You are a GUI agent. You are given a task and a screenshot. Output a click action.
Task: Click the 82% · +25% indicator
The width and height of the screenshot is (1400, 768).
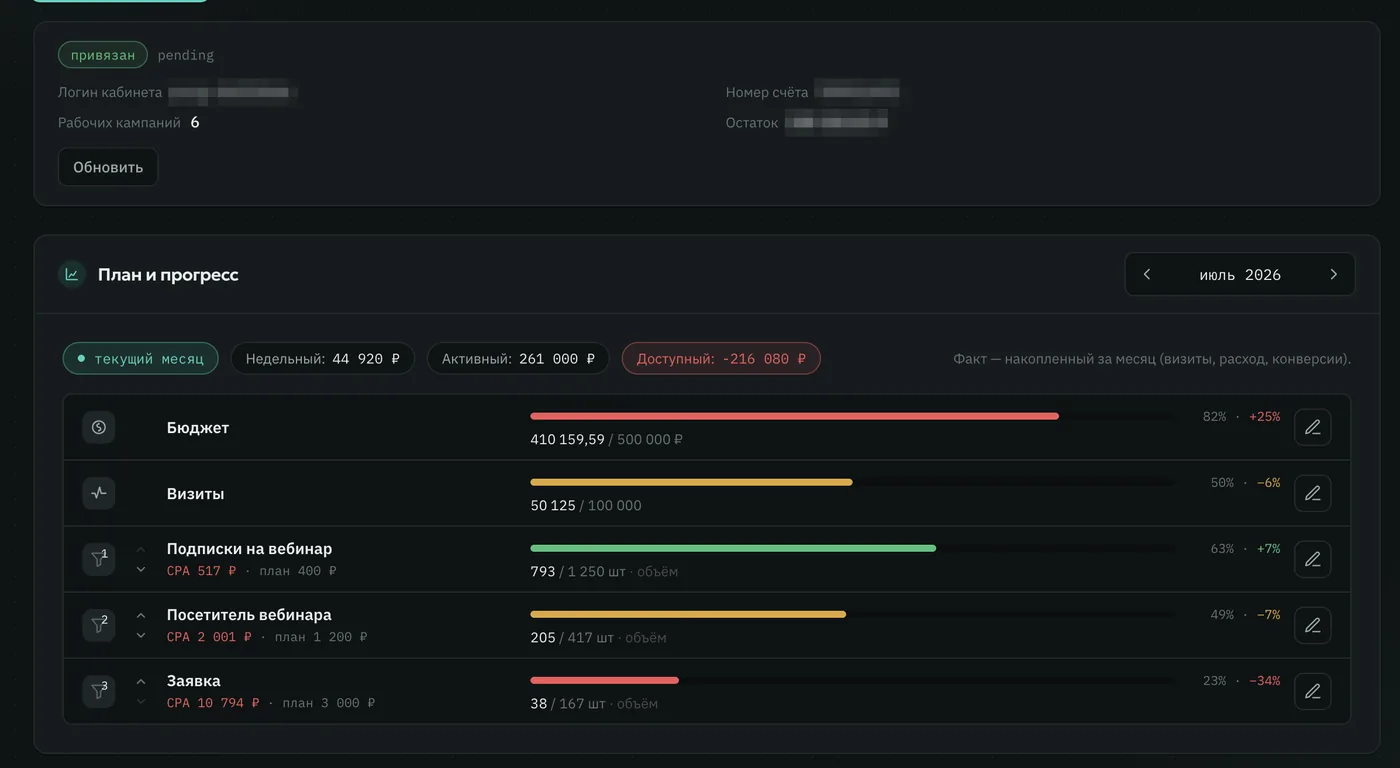pyautogui.click(x=1241, y=416)
